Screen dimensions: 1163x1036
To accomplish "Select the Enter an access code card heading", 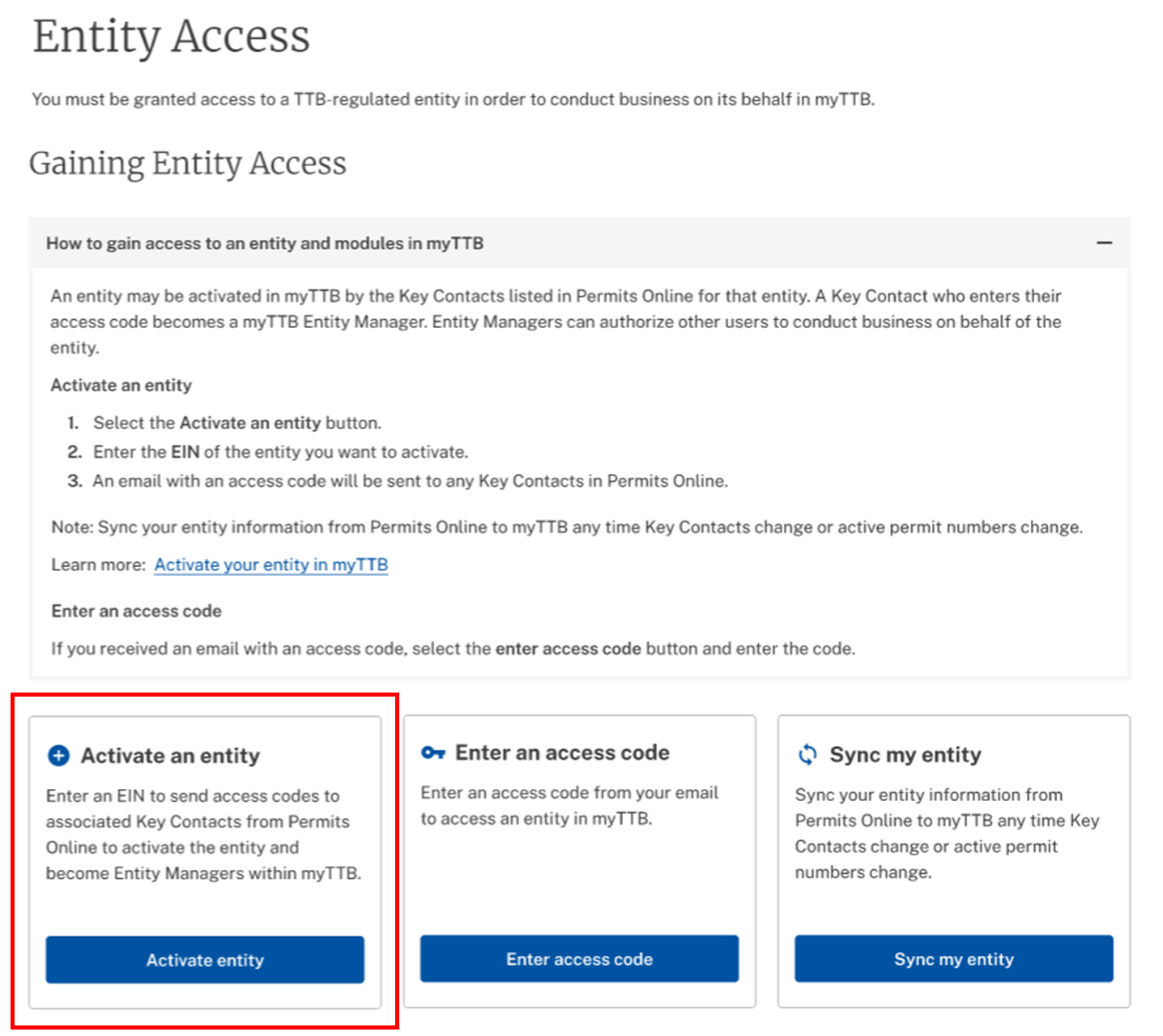I will (562, 752).
